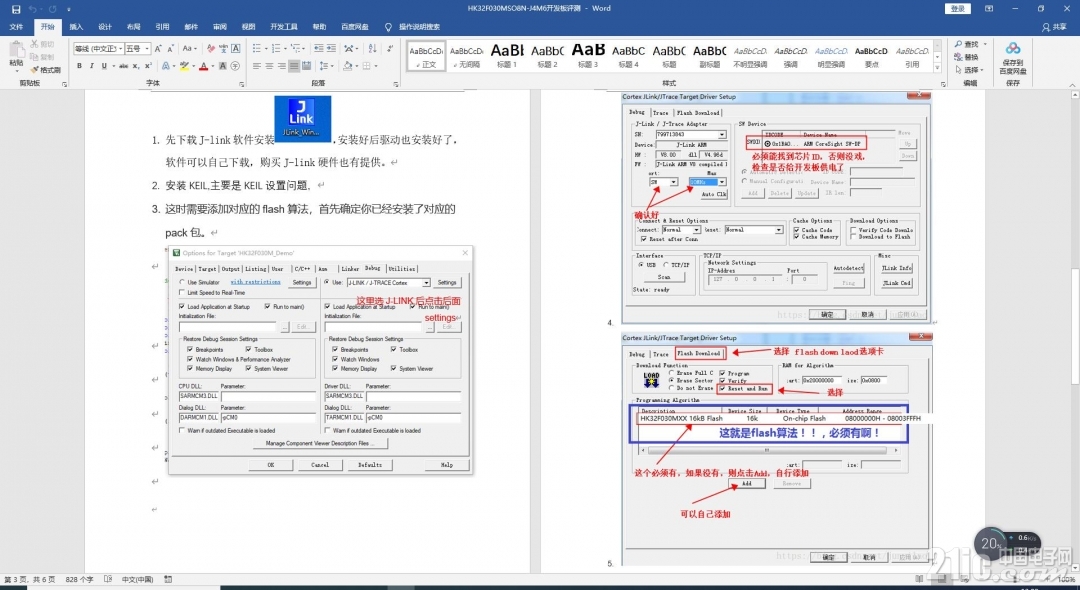Click Format Painter (格式刷)
The image size is (1080, 590).
coord(45,70)
